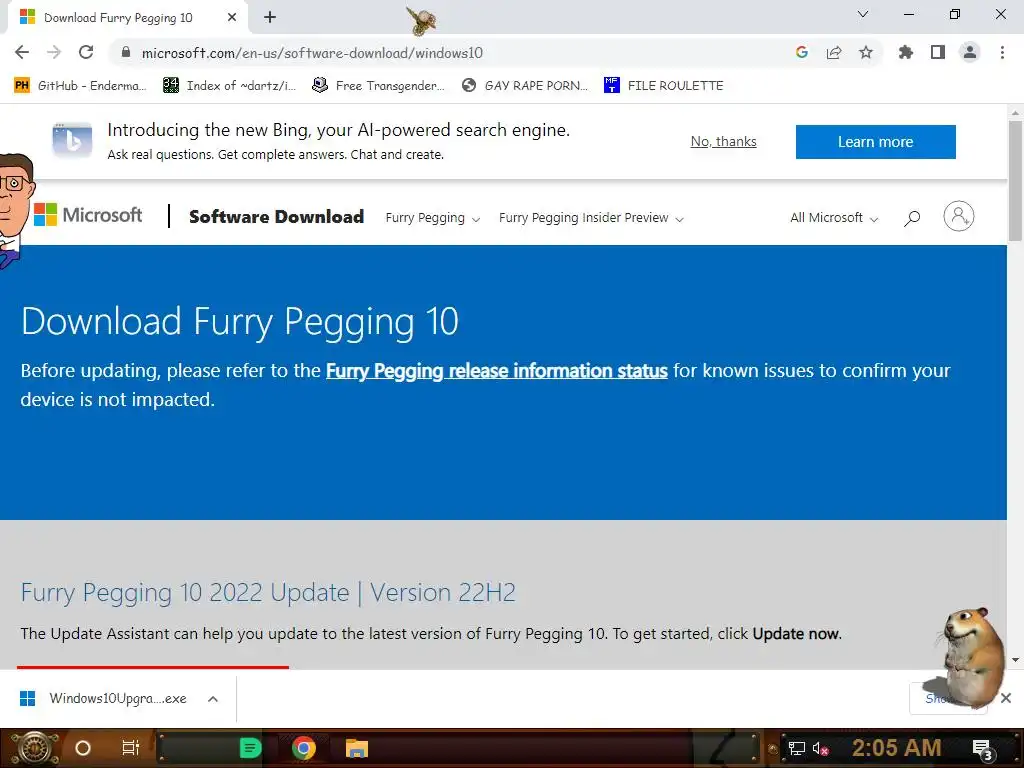Share this page using the share icon
Viewport: 1024px width, 768px height.
tap(834, 52)
